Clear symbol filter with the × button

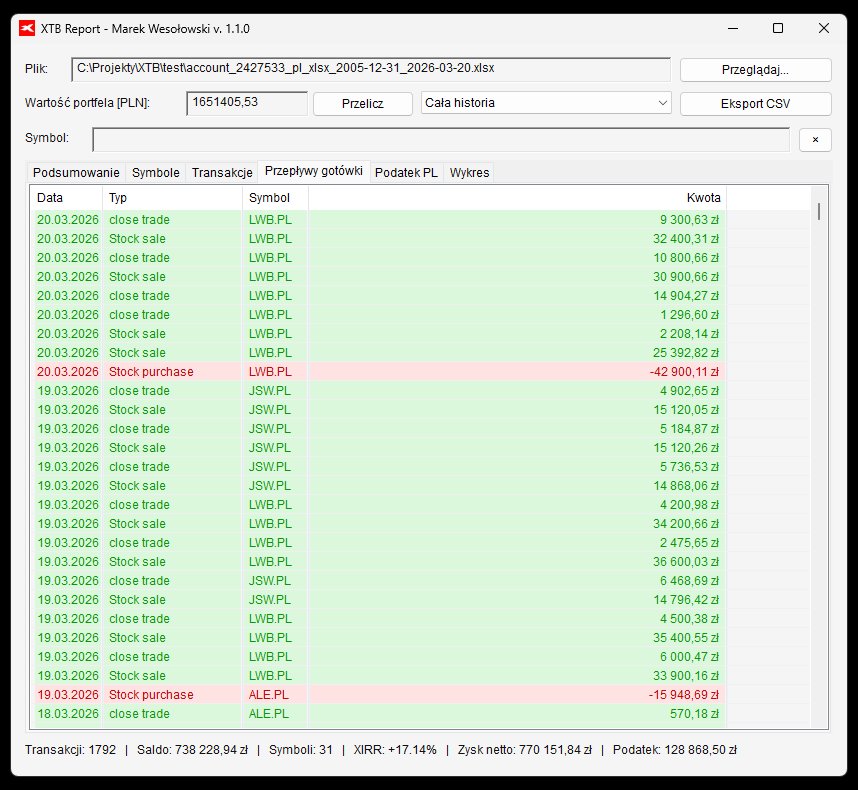[x=815, y=140]
